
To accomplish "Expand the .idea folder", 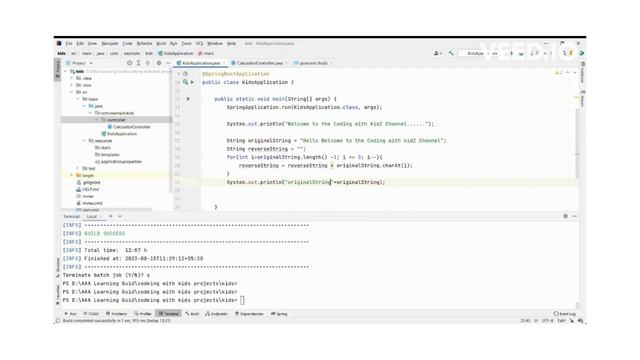I will tap(72, 78).
